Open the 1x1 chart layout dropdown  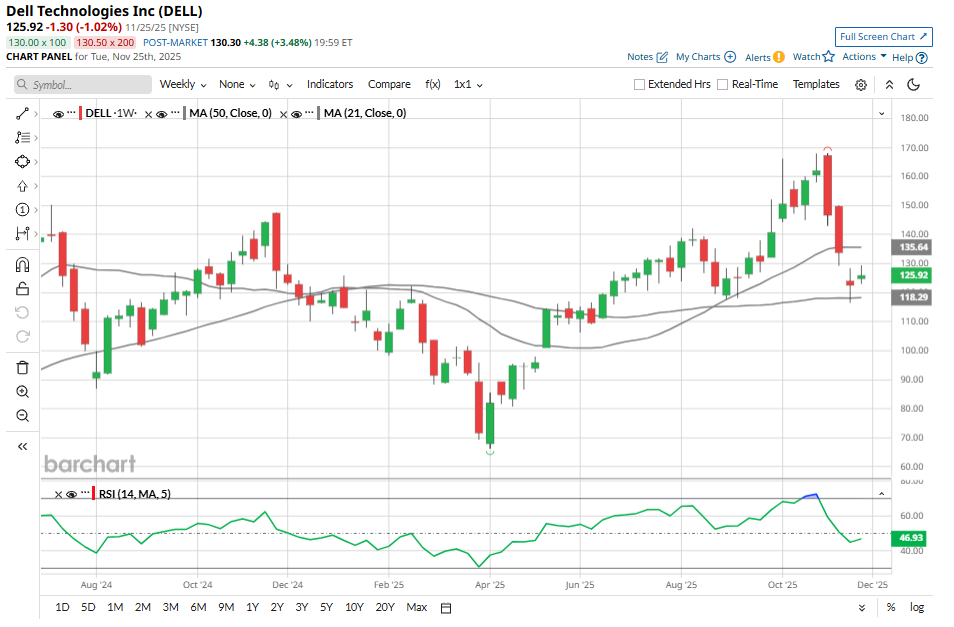point(468,85)
